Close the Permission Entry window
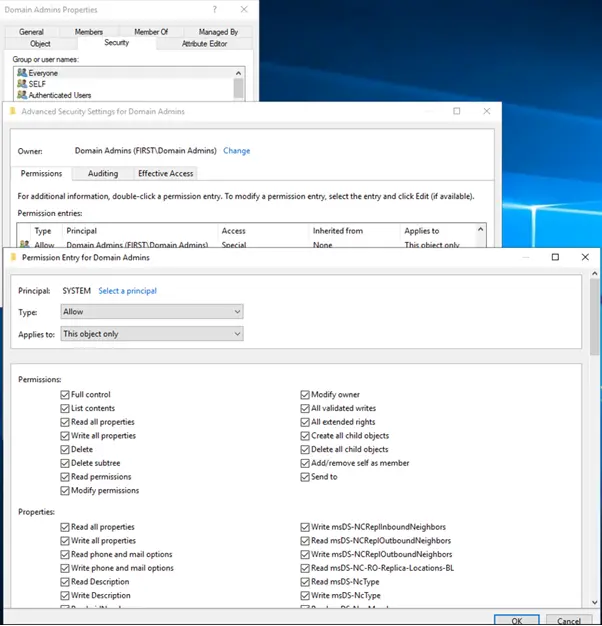Screen dimensions: 602x626 tap(585, 257)
